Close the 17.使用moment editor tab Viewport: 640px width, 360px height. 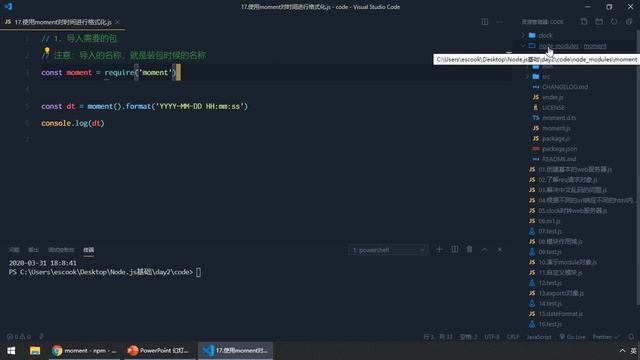pyautogui.click(x=118, y=22)
